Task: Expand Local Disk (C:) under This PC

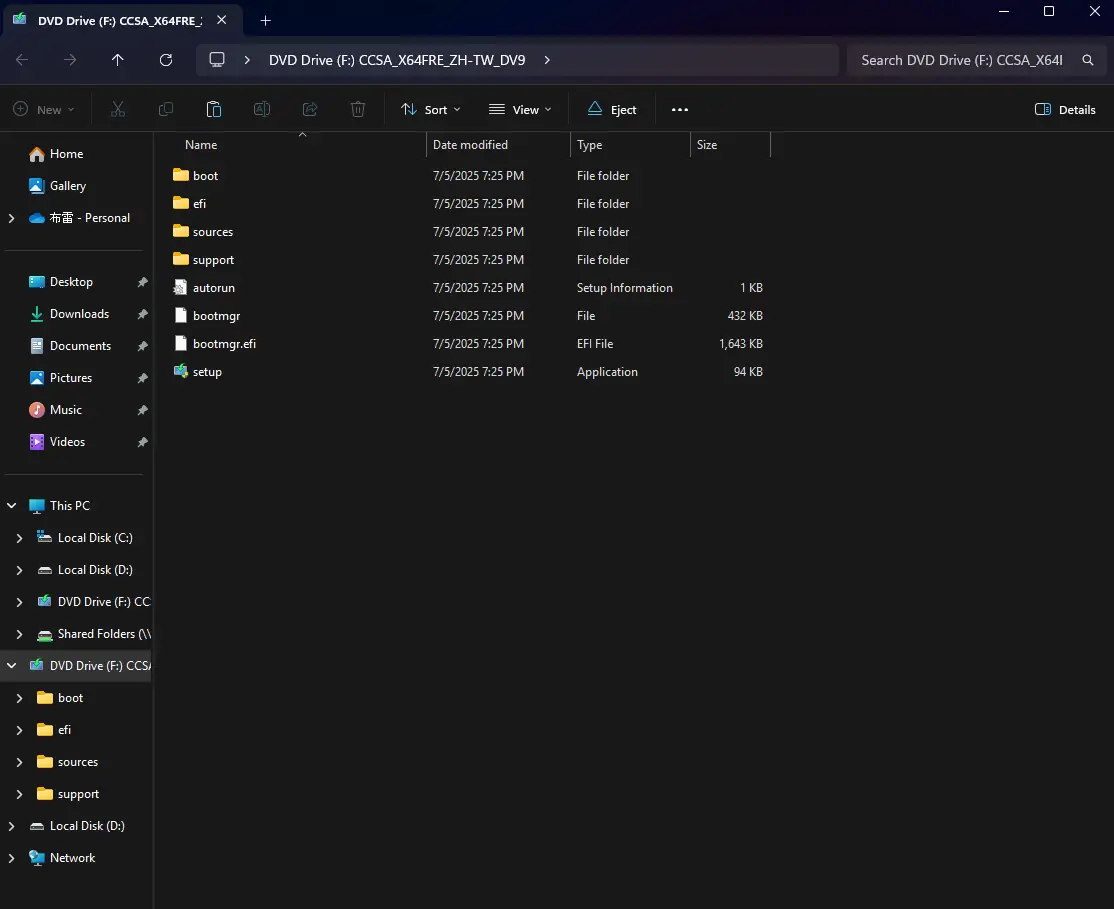Action: [x=19, y=538]
